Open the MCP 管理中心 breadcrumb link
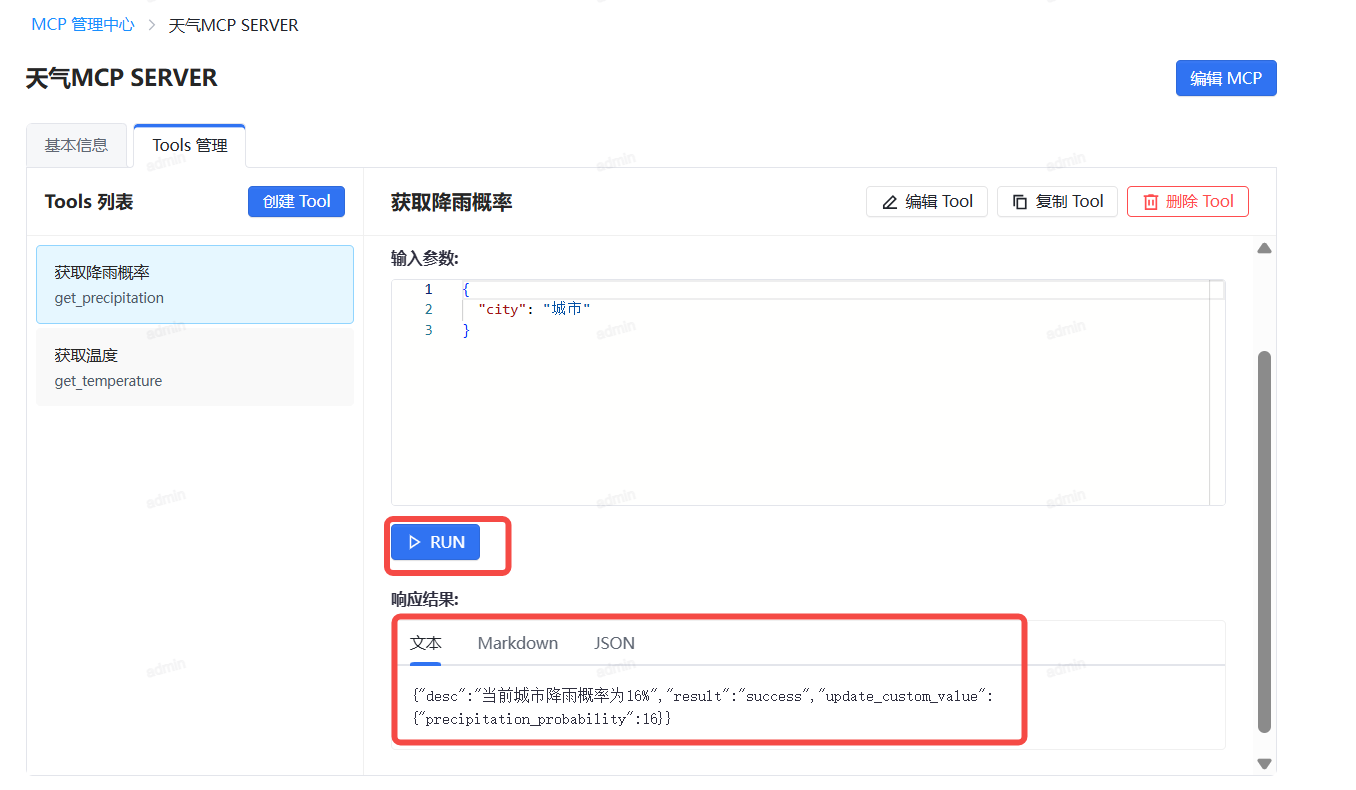Screen dimensions: 1356x790 pyautogui.click(x=83, y=25)
